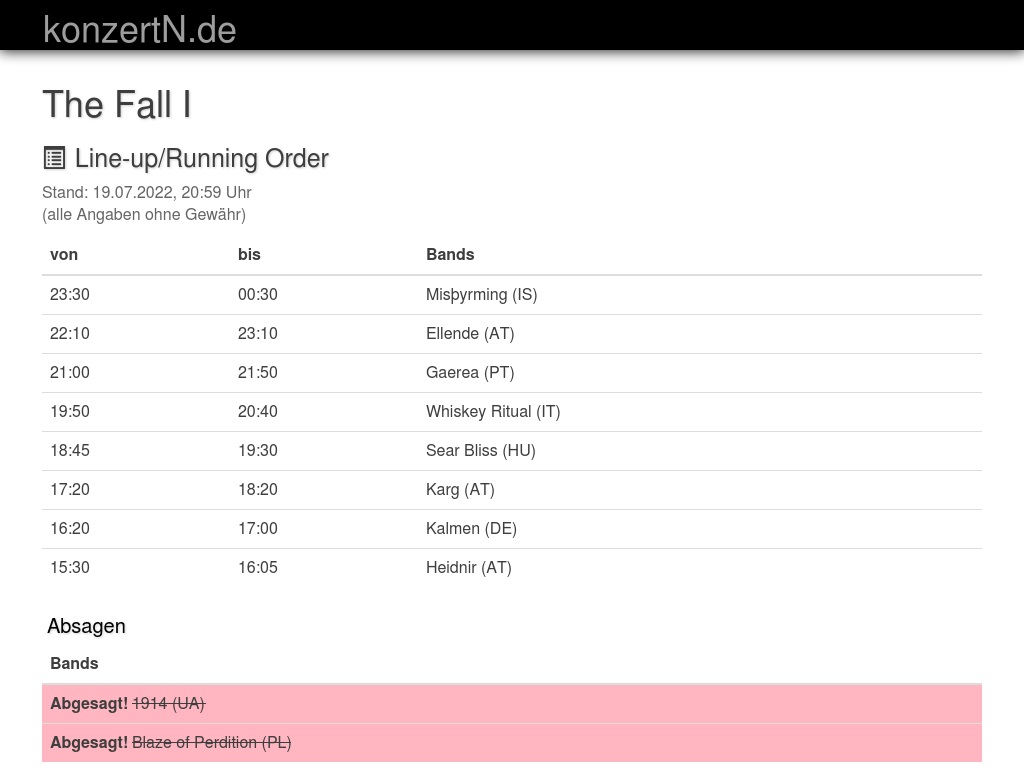Click the cancelled Blaze of Perdition entry
This screenshot has width=1024, height=782.
pyautogui.click(x=211, y=742)
